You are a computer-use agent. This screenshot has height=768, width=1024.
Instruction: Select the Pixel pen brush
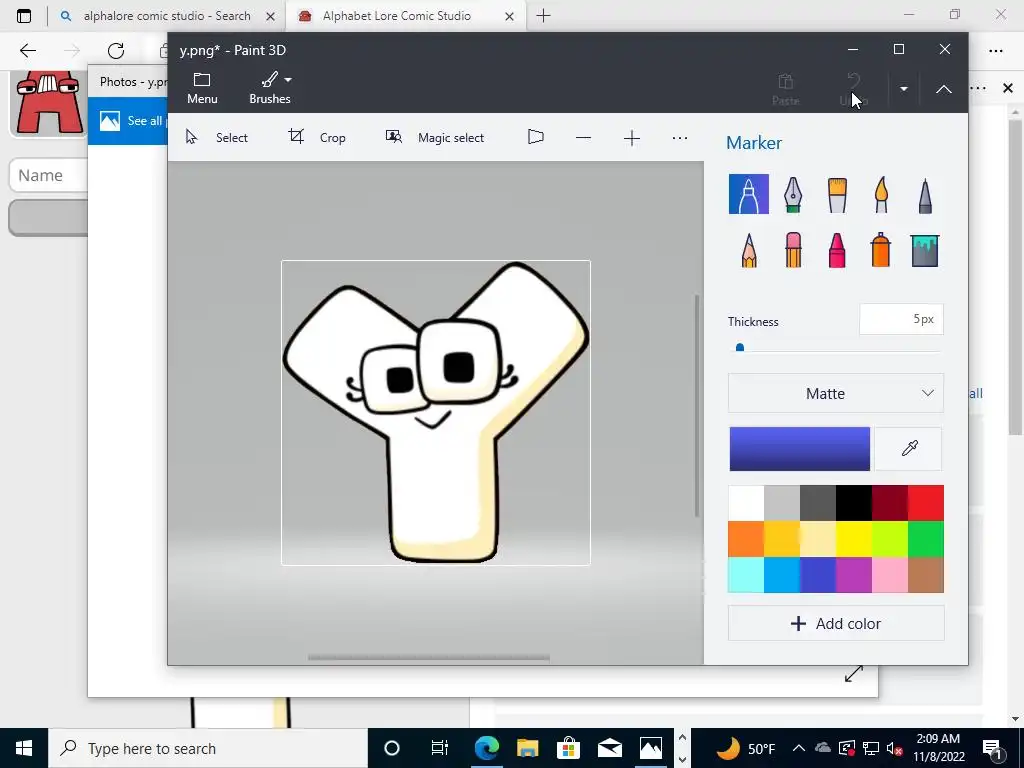click(x=925, y=195)
